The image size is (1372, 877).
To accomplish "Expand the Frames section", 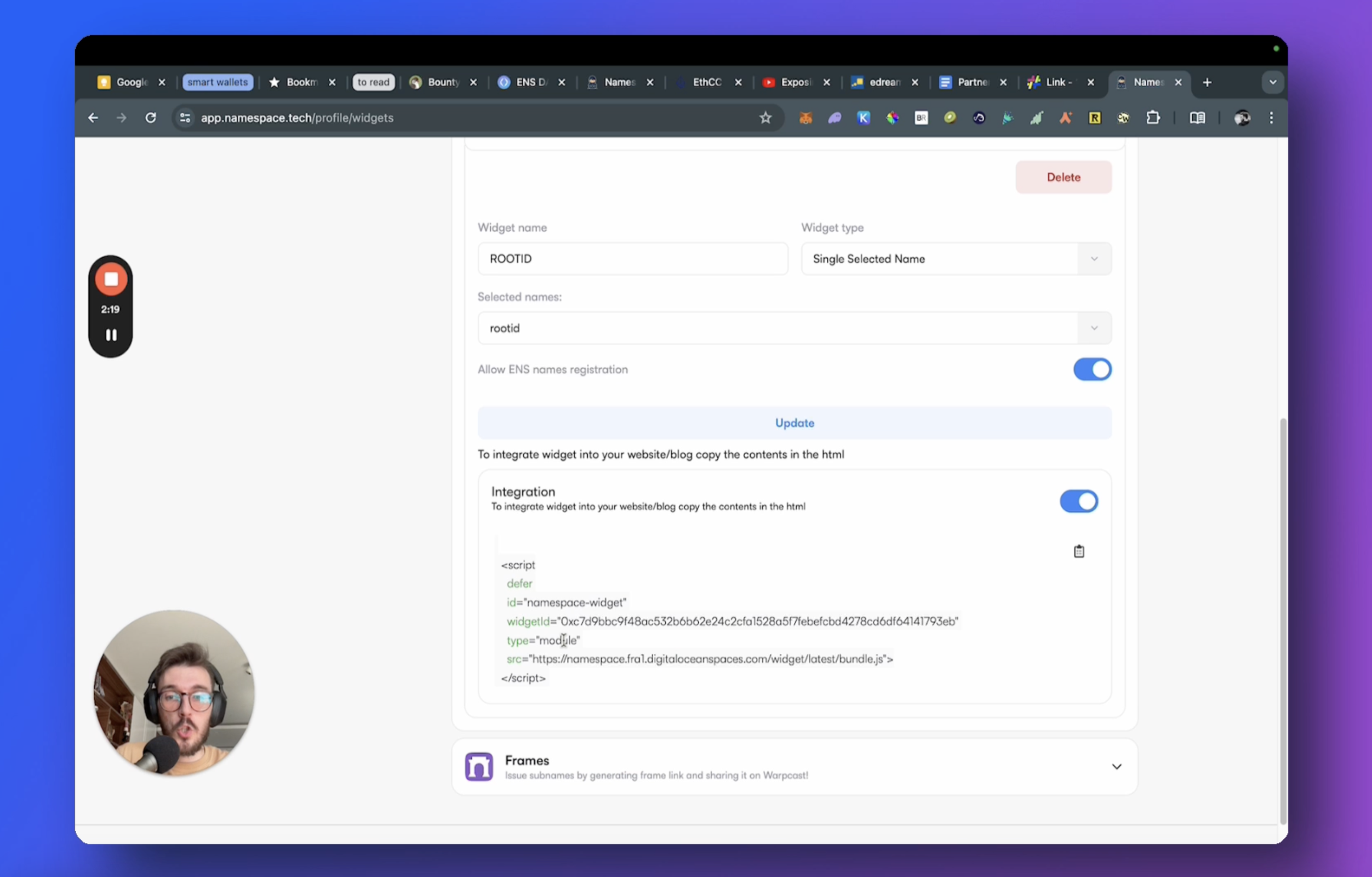I will pyautogui.click(x=1116, y=766).
